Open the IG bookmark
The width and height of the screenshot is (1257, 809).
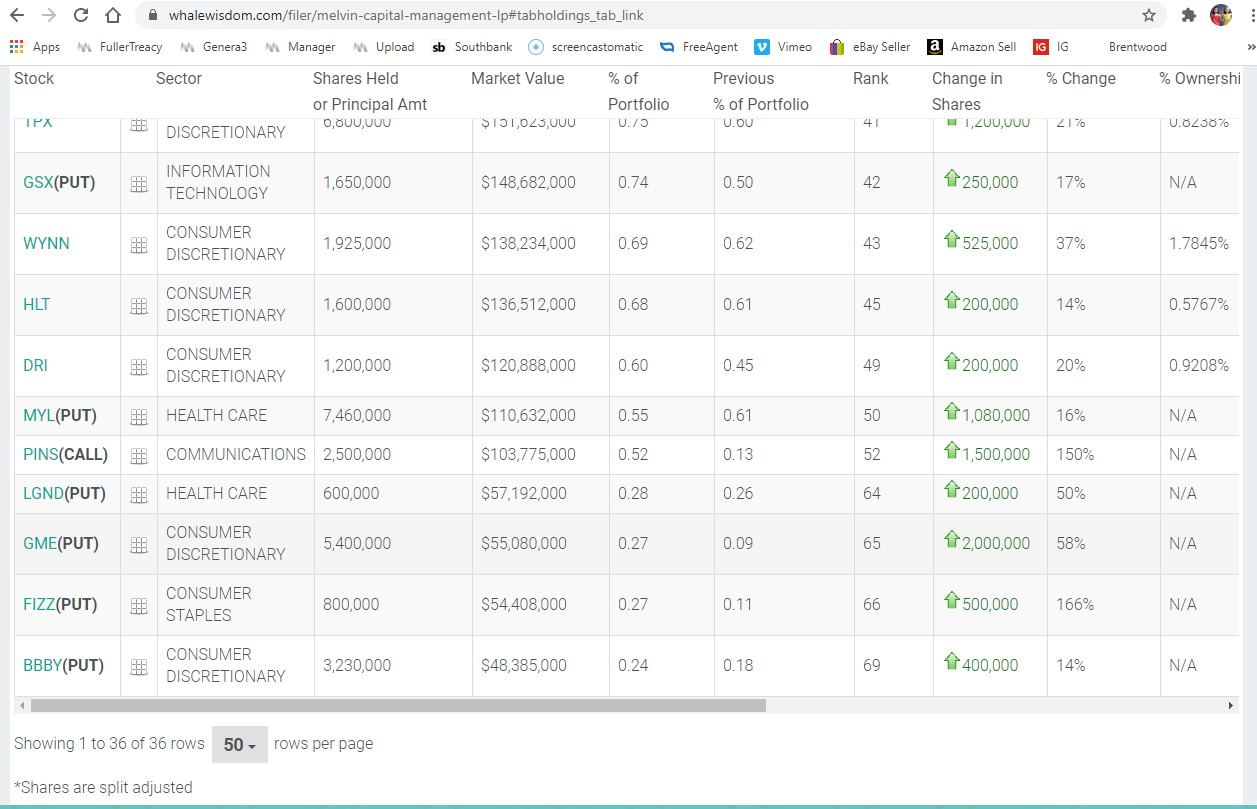point(1051,47)
